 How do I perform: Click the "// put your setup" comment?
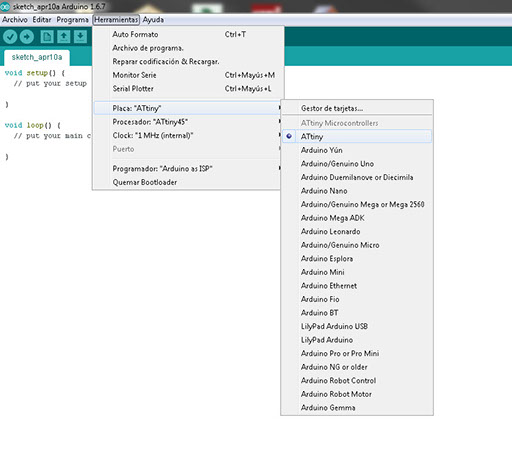click(x=50, y=83)
